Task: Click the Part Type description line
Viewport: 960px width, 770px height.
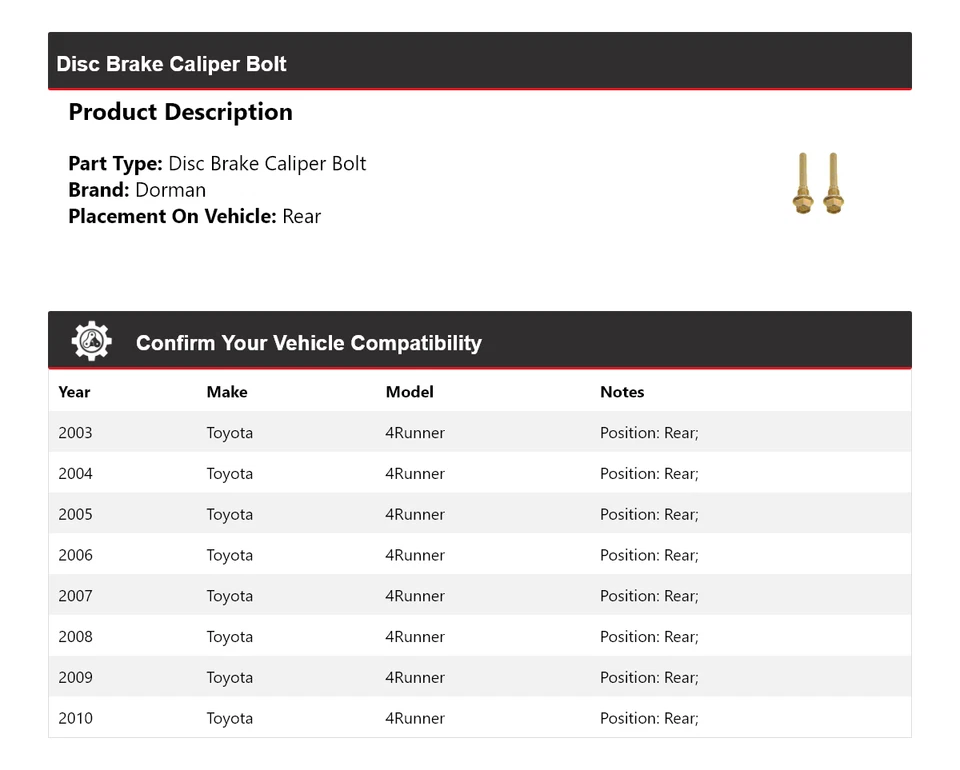Action: [x=217, y=164]
